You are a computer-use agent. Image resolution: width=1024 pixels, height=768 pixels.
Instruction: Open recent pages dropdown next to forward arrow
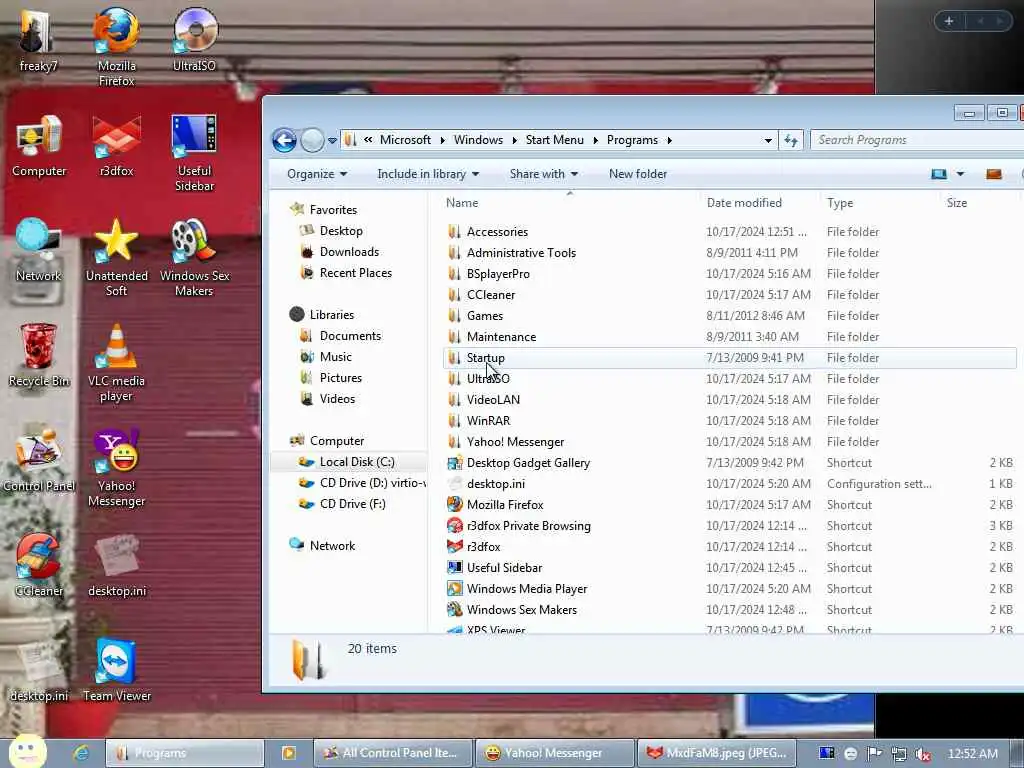click(332, 140)
